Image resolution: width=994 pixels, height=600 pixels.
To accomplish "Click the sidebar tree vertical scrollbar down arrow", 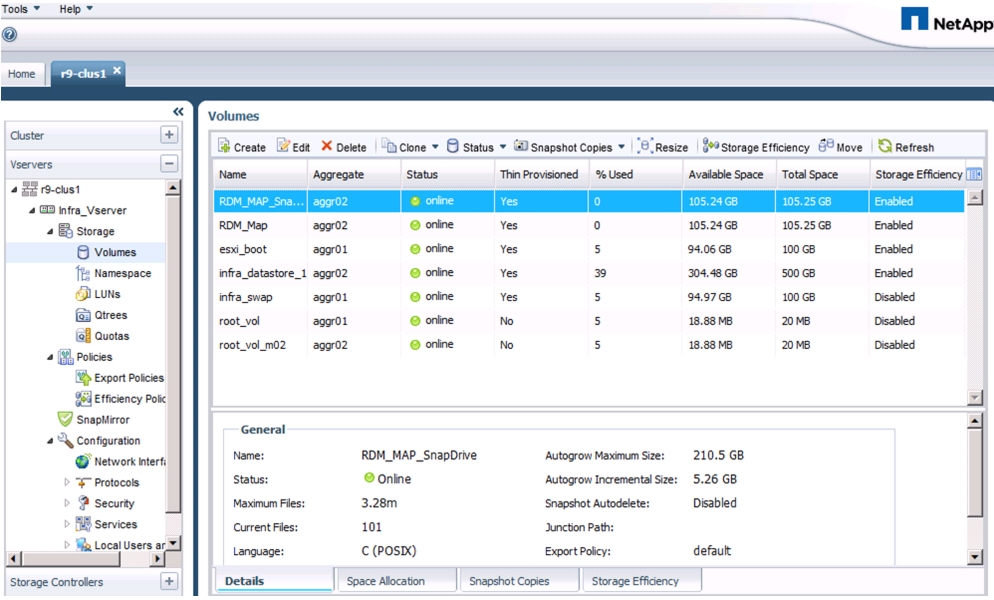I will pos(173,543).
